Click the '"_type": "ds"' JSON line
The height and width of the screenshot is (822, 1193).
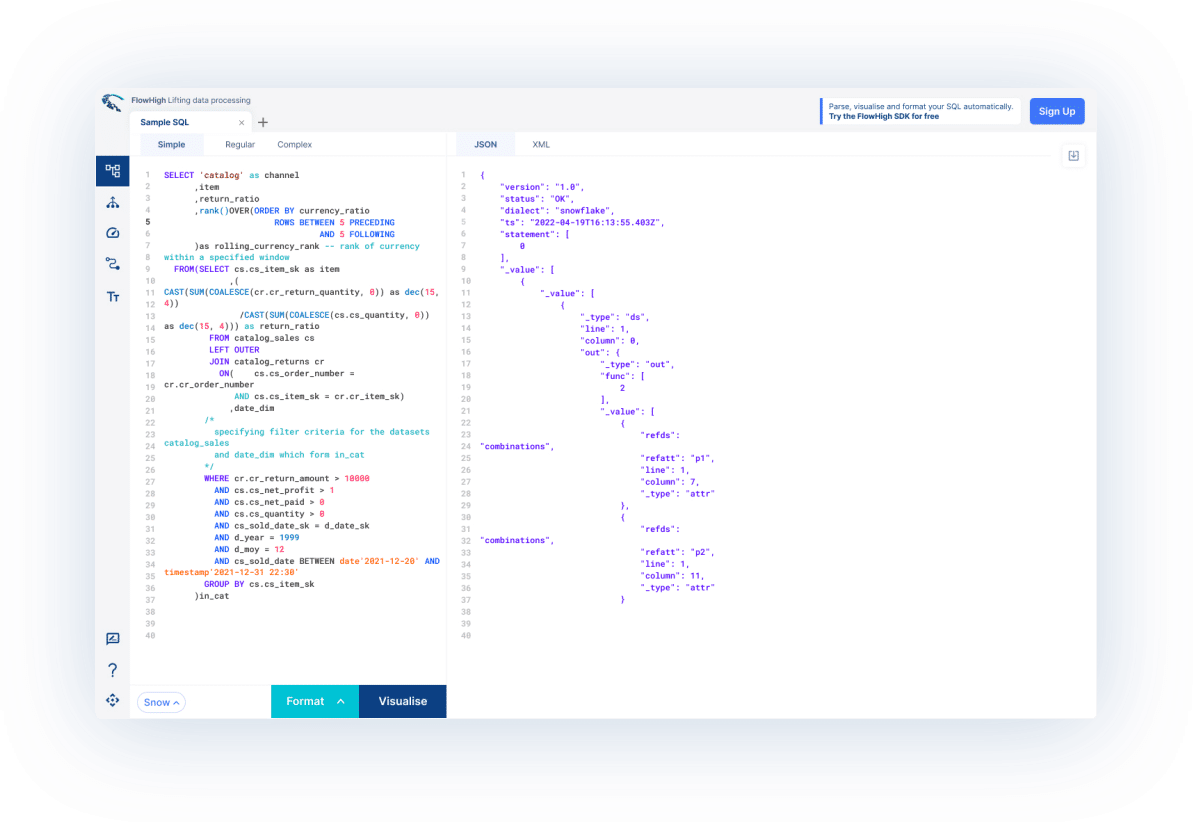615,317
